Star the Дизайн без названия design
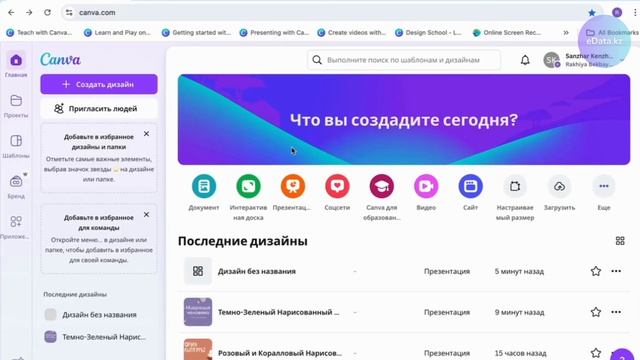The height and width of the screenshot is (360, 640). point(596,271)
